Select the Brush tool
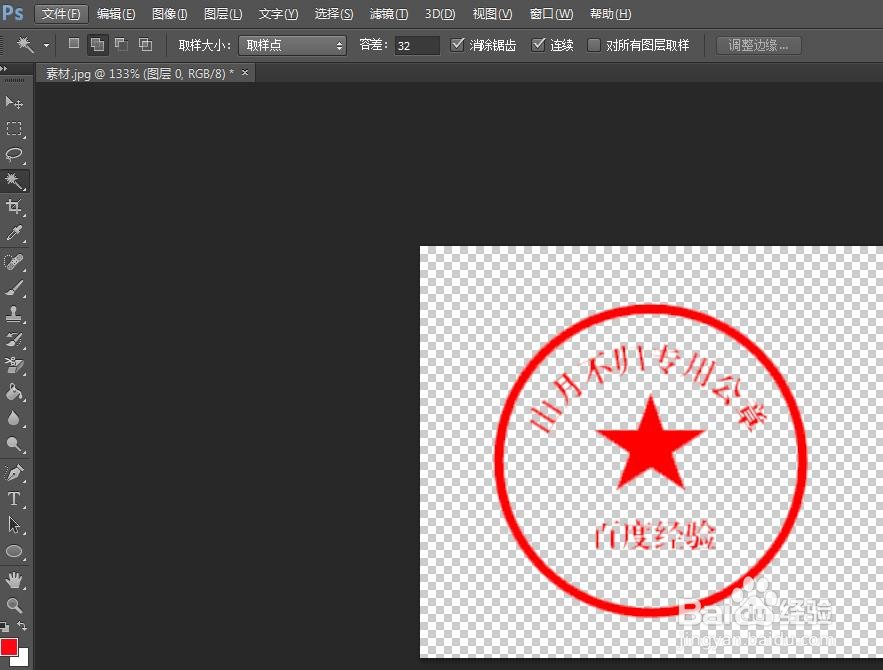Image resolution: width=883 pixels, height=670 pixels. tap(14, 288)
